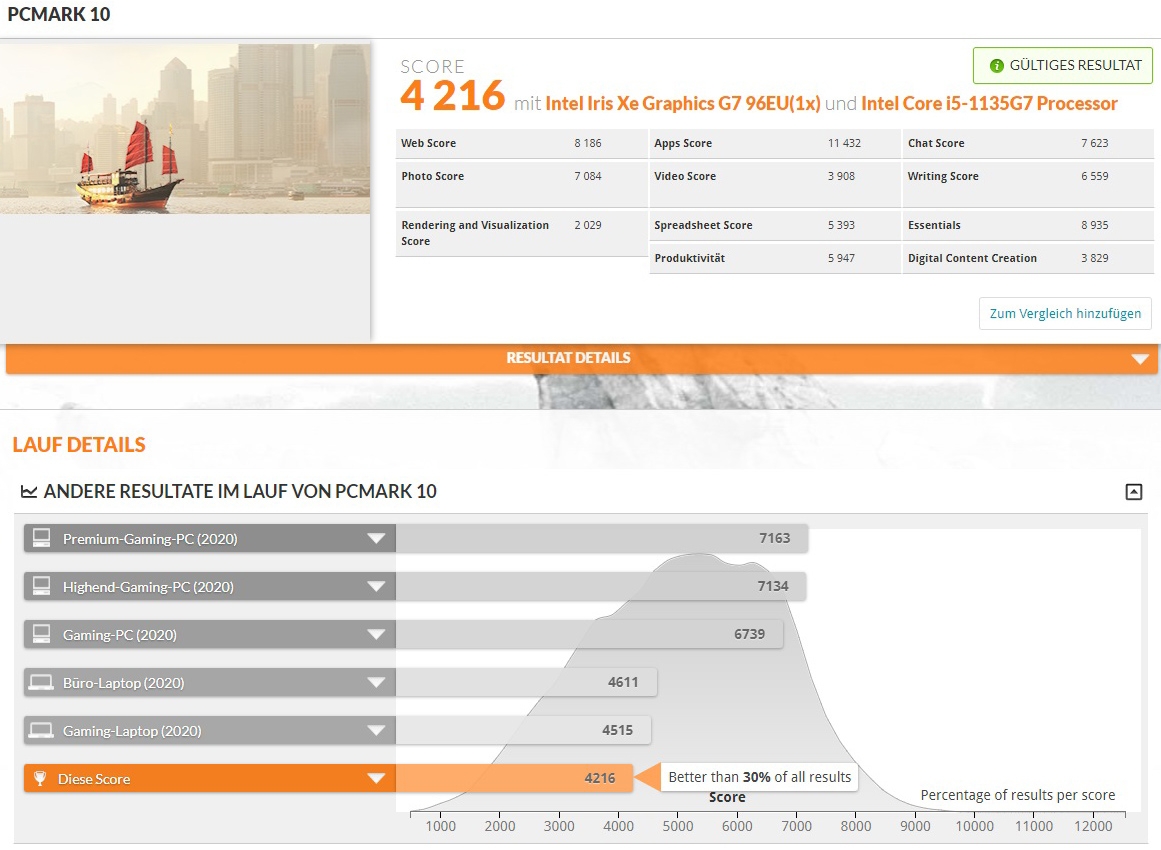Image resolution: width=1161 pixels, height=850 pixels.
Task: Click the 5000 axis tick label
Action: (677, 826)
